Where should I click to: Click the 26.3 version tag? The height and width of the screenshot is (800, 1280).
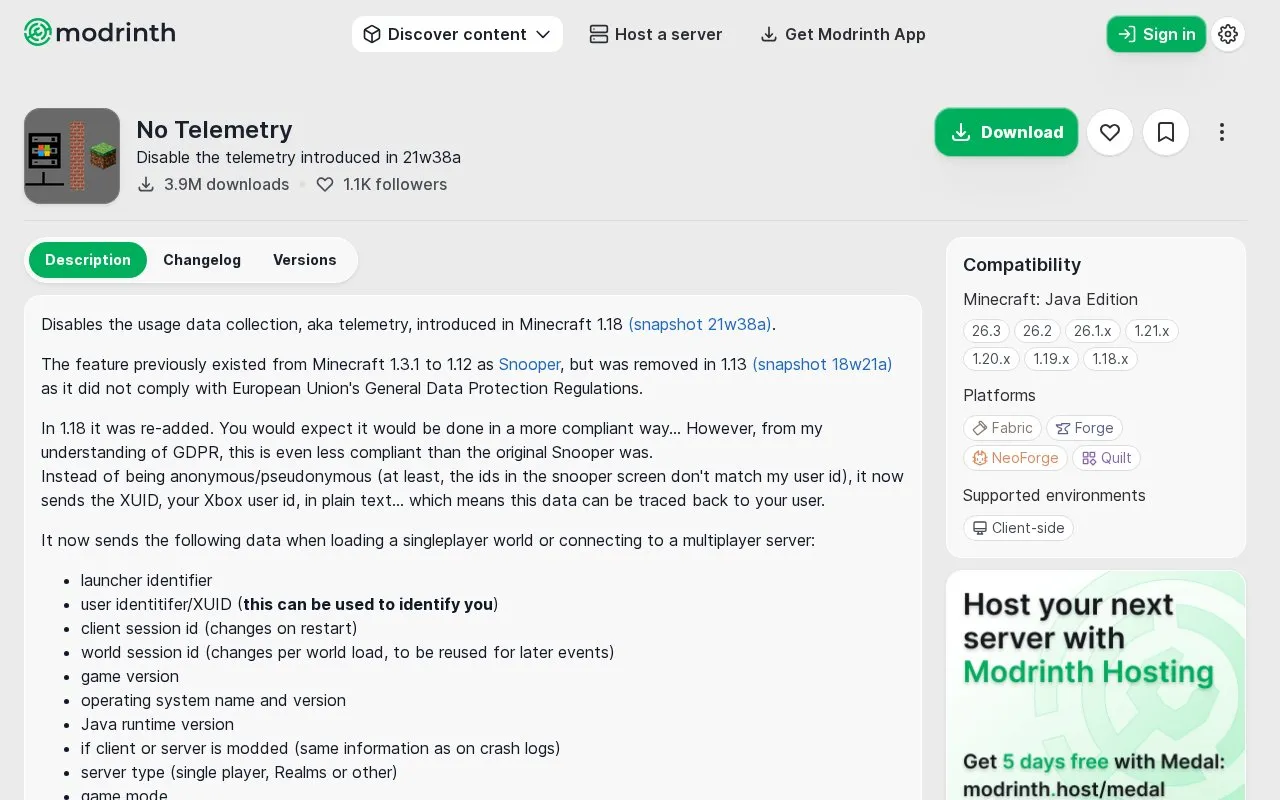986,331
